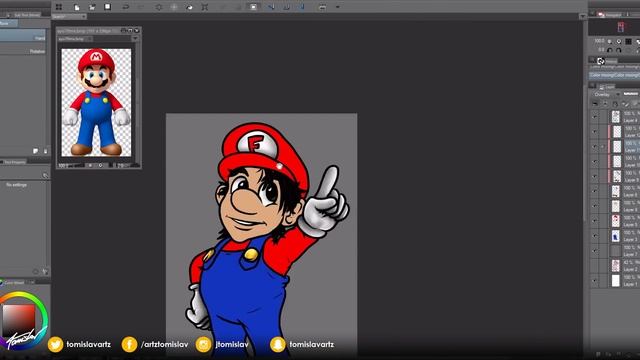The height and width of the screenshot is (360, 640).
Task: Click the New document icon
Action: click(x=77, y=7)
